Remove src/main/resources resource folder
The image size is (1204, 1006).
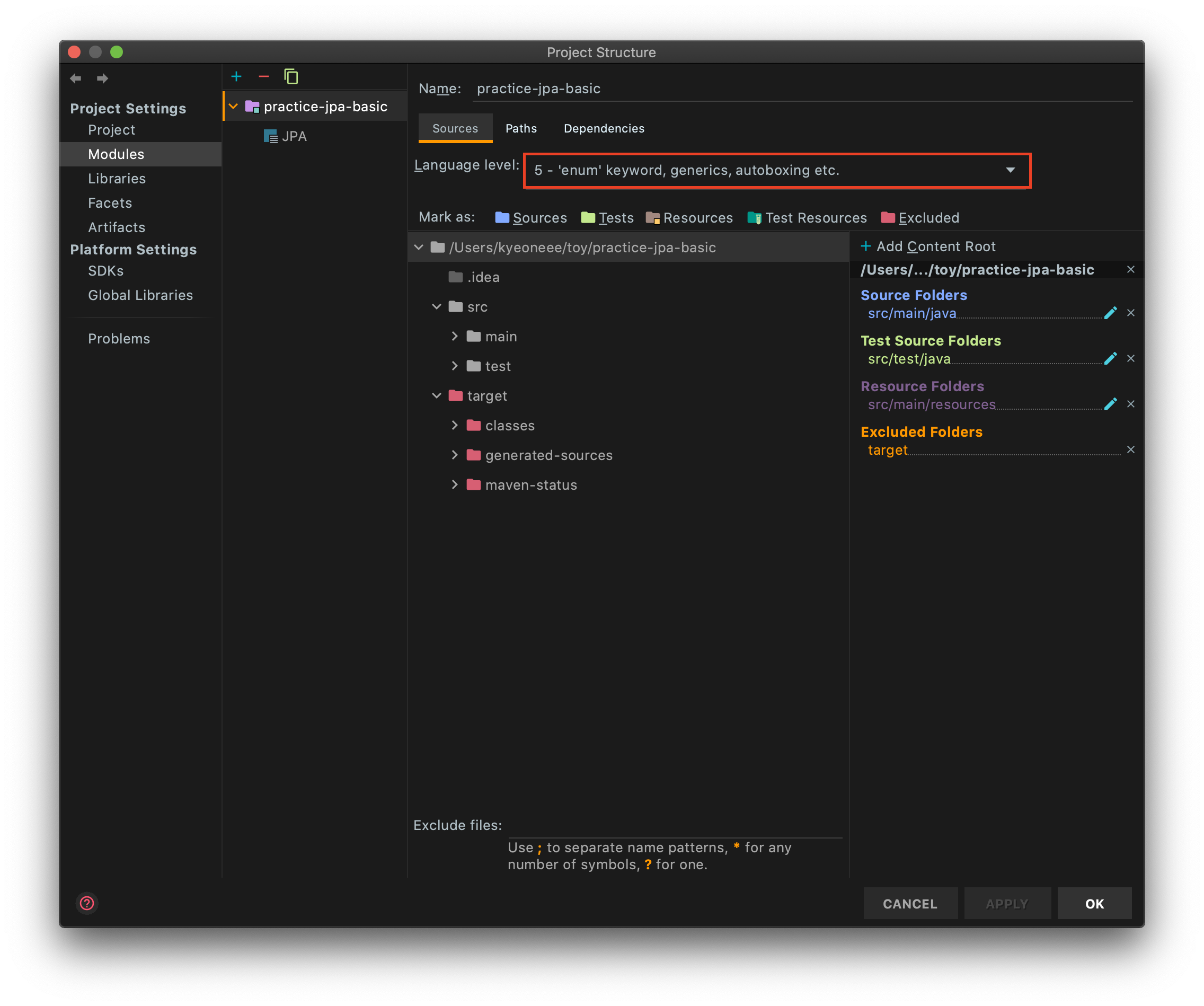pos(1131,404)
